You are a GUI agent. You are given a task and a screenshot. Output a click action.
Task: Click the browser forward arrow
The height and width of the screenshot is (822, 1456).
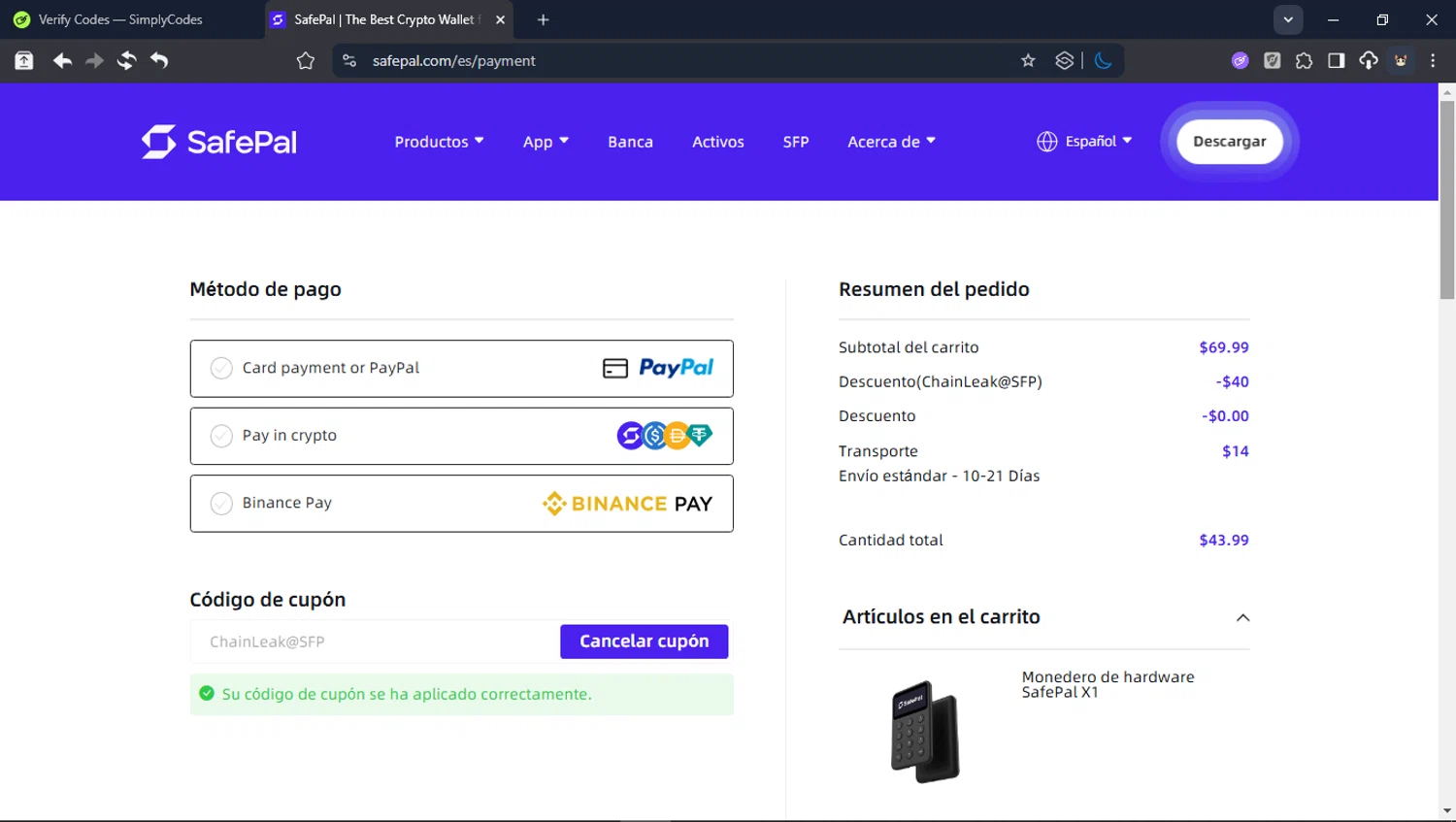[x=94, y=60]
